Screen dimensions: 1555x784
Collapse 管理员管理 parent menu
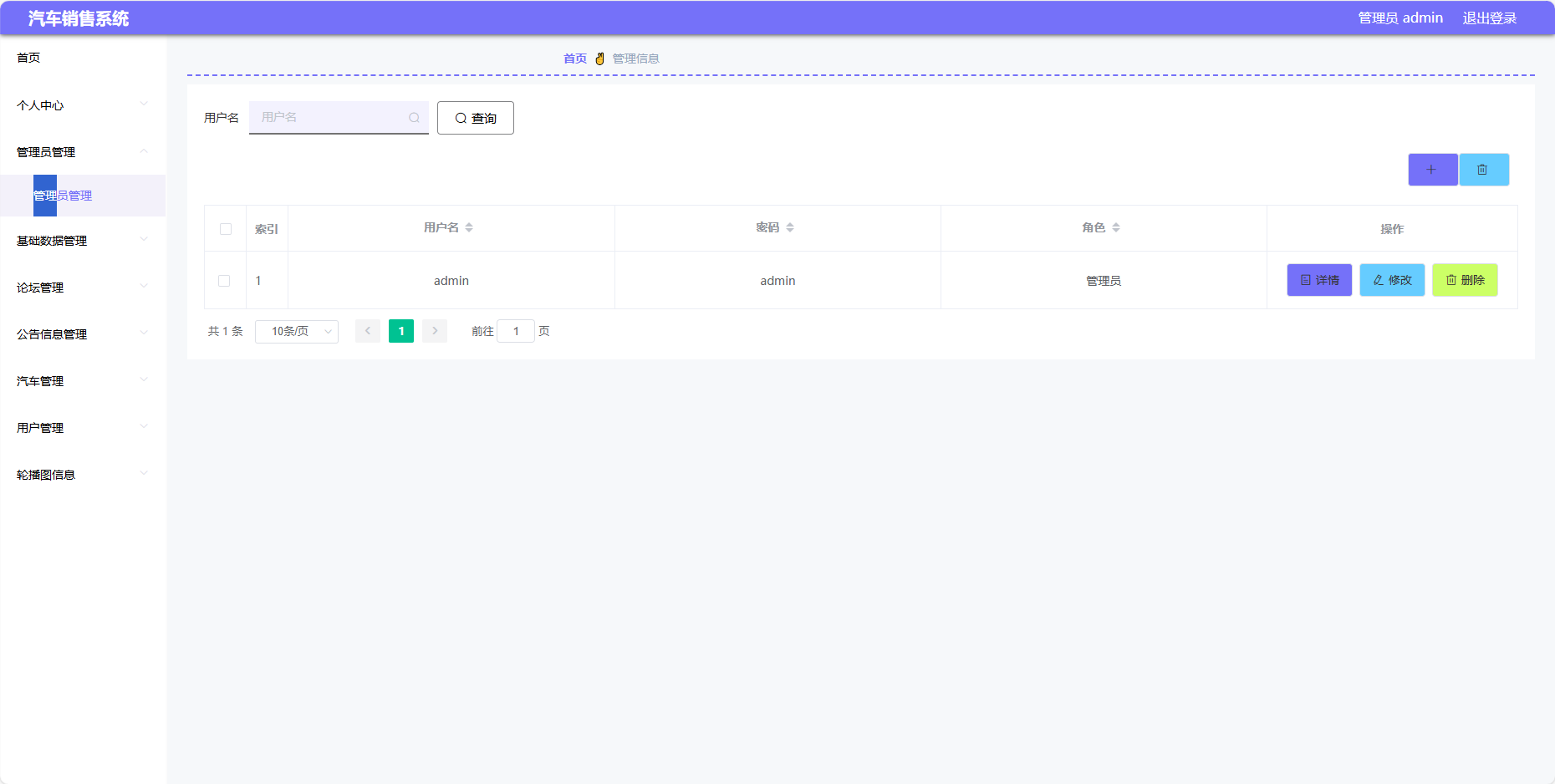coord(83,152)
